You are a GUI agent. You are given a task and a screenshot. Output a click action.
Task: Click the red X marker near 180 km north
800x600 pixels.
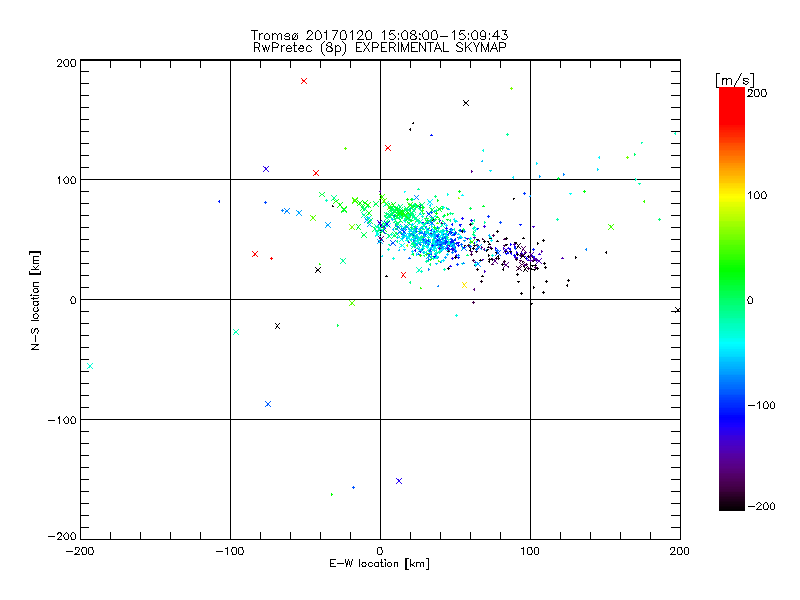(x=304, y=81)
